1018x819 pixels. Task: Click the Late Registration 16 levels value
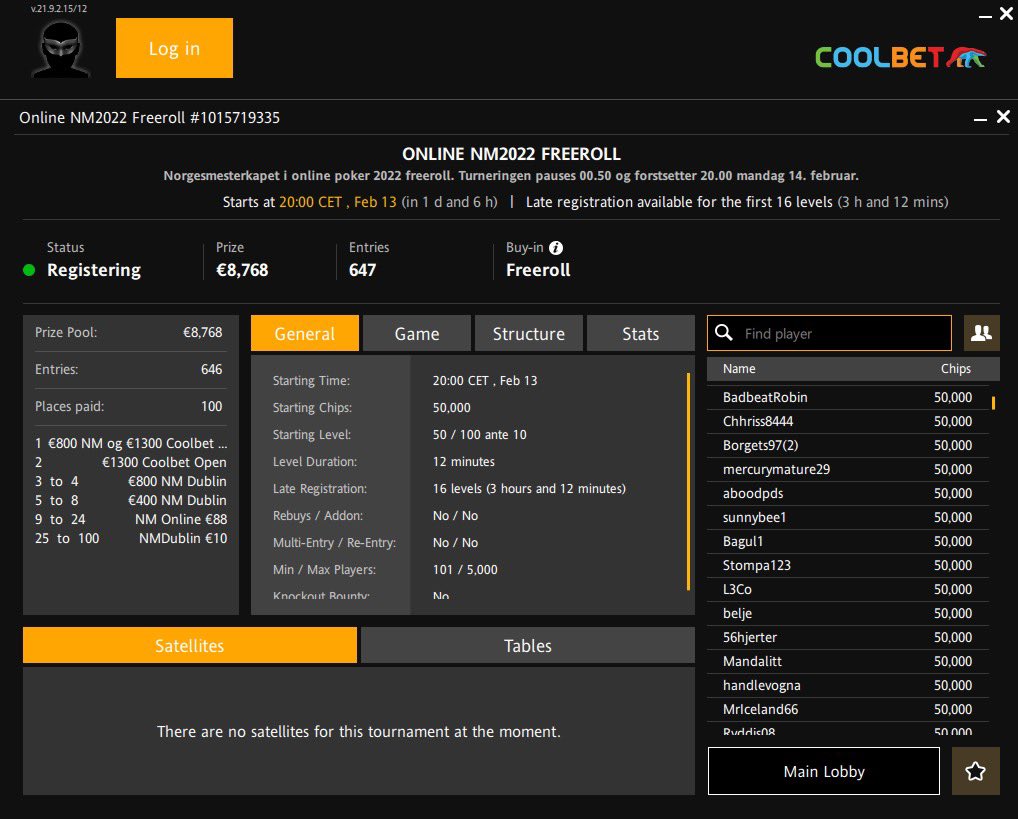[x=529, y=488]
